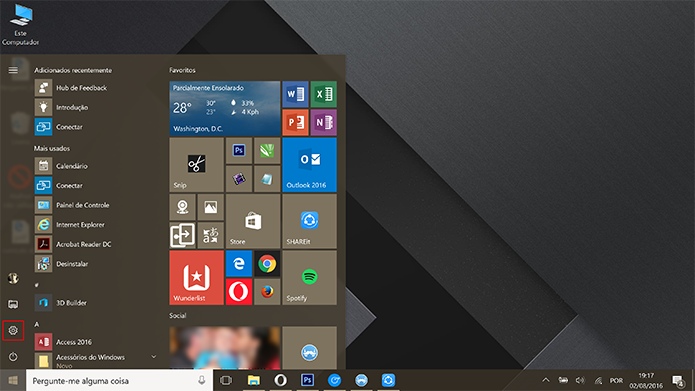695x391 pixels.
Task: Click the Cortana search box
Action: click(x=119, y=380)
